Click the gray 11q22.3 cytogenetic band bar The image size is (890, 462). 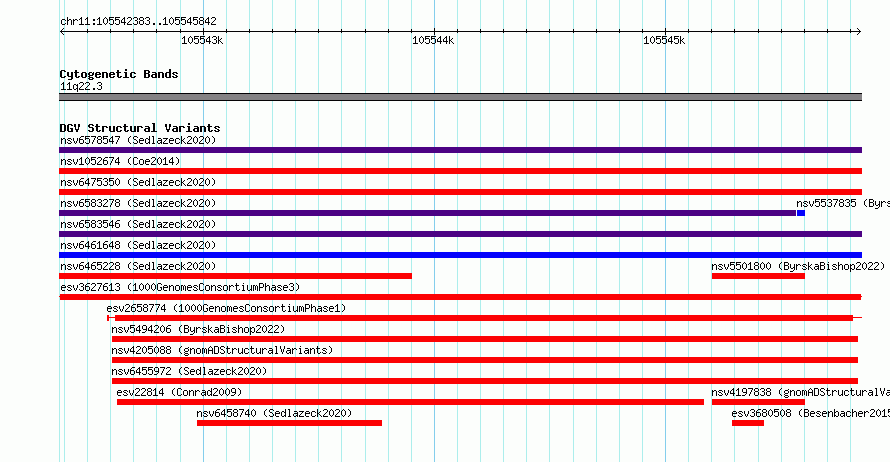pos(460,97)
